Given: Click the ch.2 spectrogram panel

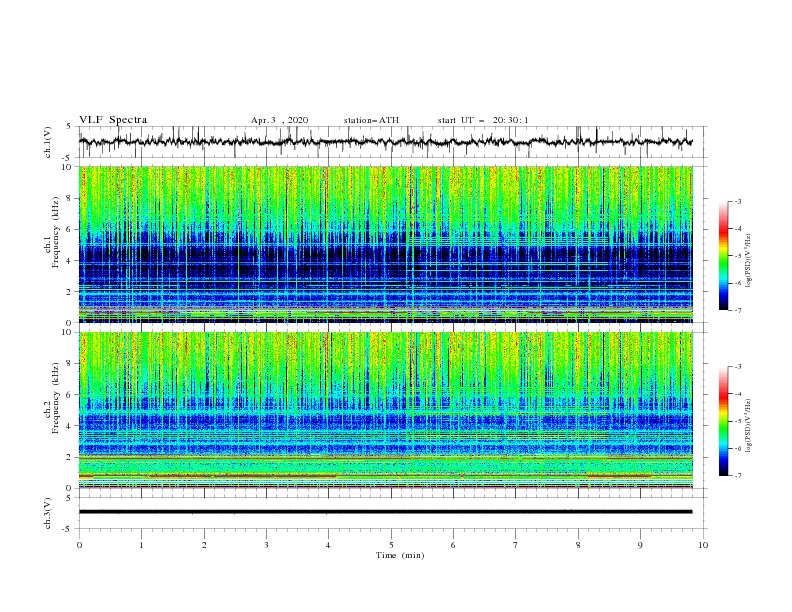Looking at the screenshot, I should [386, 410].
